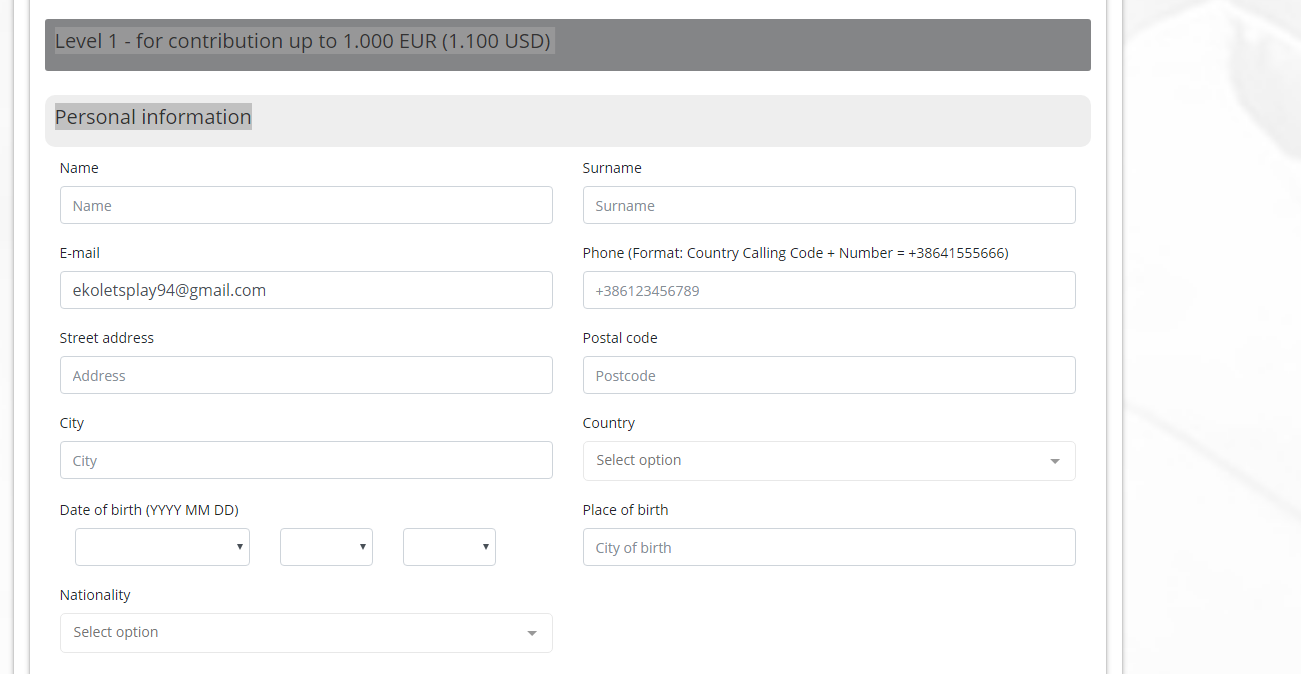Click the E-mail field containing ekoletsplay94@gmail.com
Image resolution: width=1301 pixels, height=674 pixels.
pos(306,290)
